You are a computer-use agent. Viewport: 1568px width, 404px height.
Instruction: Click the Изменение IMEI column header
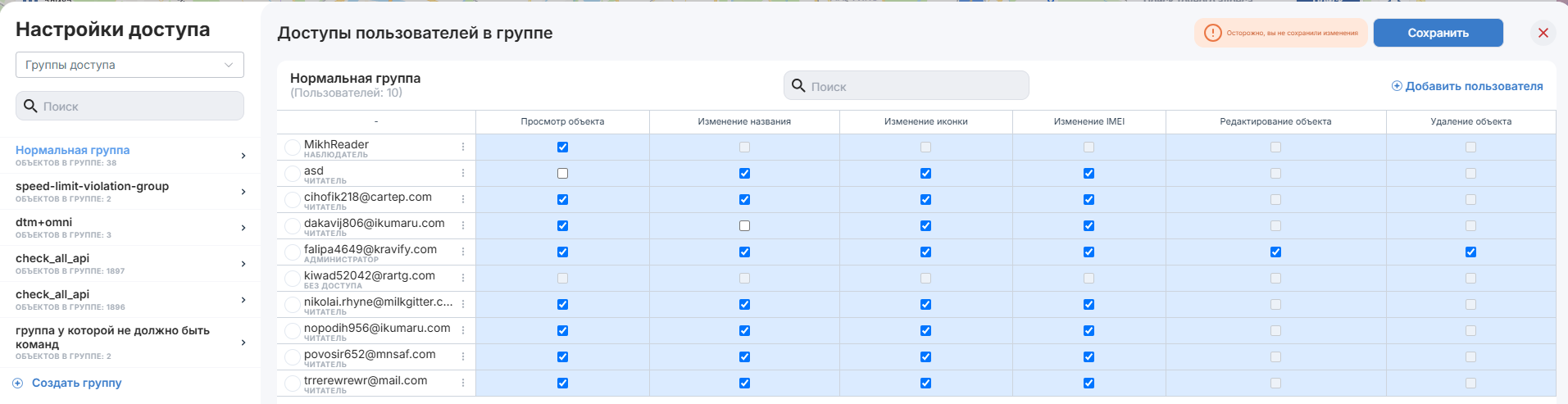(1089, 121)
